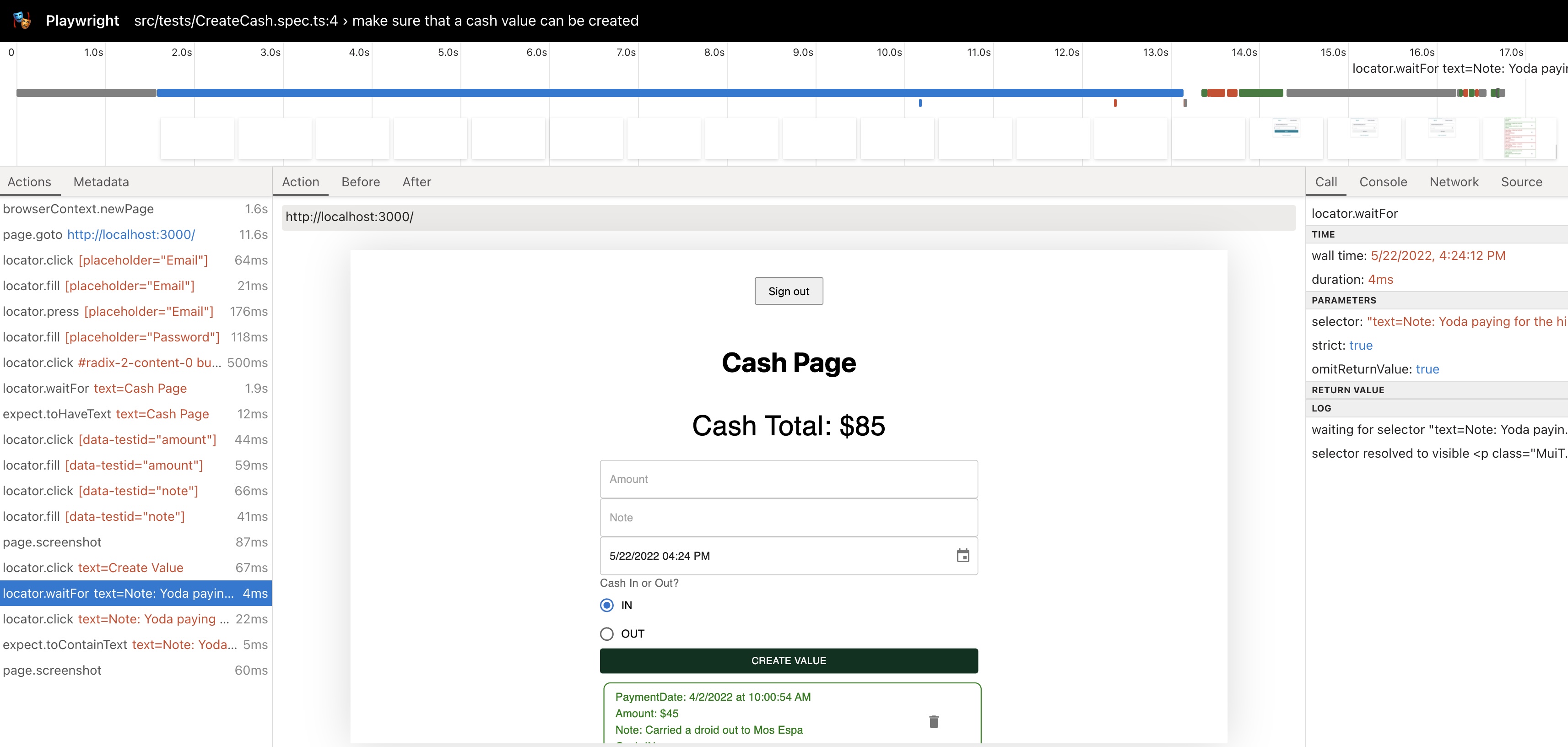1568x747 pixels.
Task: Show the Source tab
Action: pos(1521,182)
